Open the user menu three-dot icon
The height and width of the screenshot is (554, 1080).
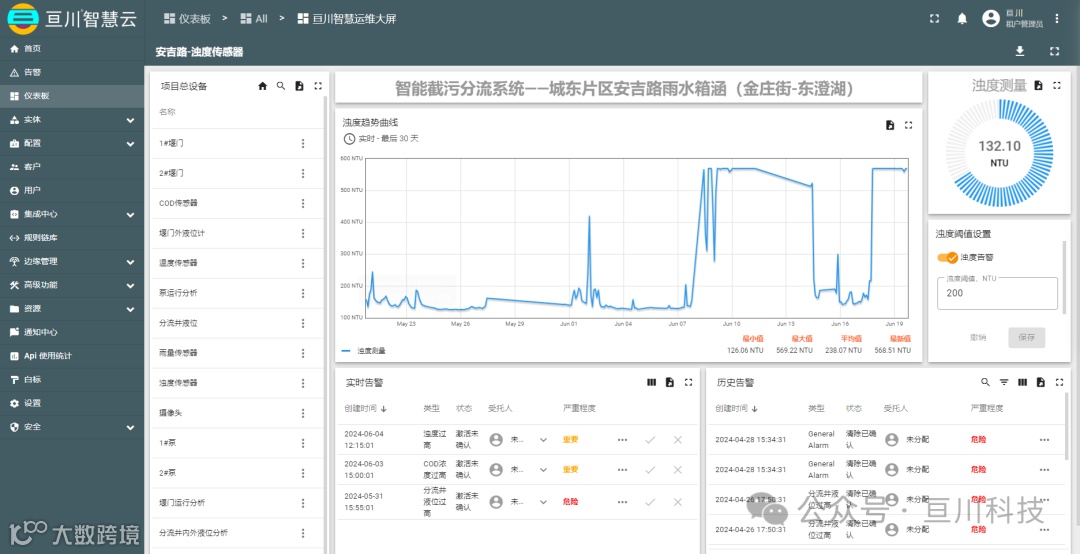coord(1057,19)
